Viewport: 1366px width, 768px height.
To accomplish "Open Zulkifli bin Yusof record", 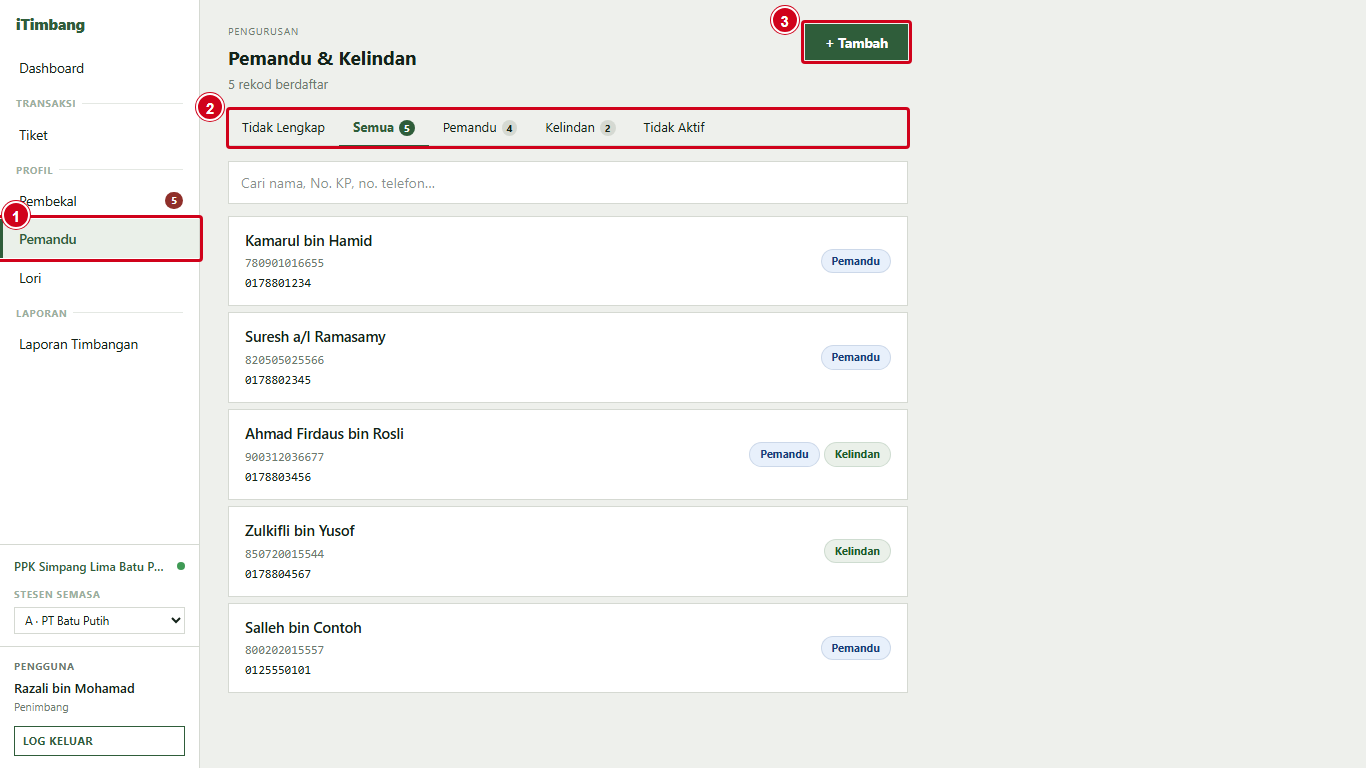I will point(568,551).
